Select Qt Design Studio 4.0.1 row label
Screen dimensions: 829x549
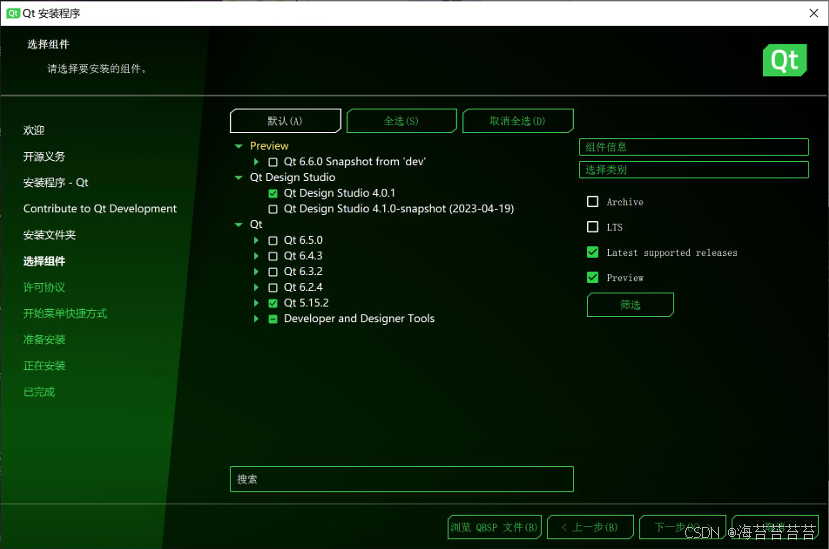339,194
